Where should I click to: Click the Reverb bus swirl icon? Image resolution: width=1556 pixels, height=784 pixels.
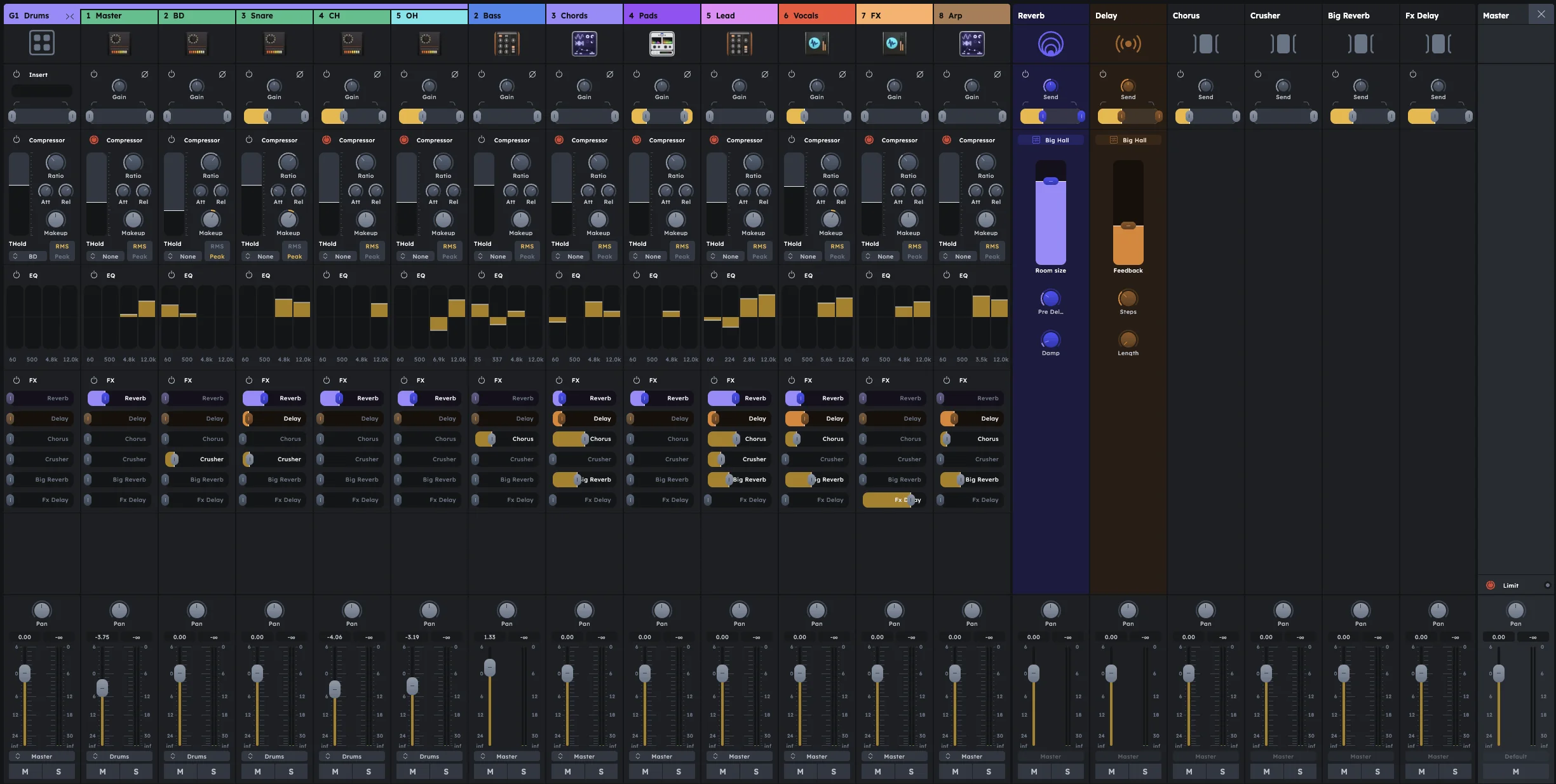tap(1050, 43)
